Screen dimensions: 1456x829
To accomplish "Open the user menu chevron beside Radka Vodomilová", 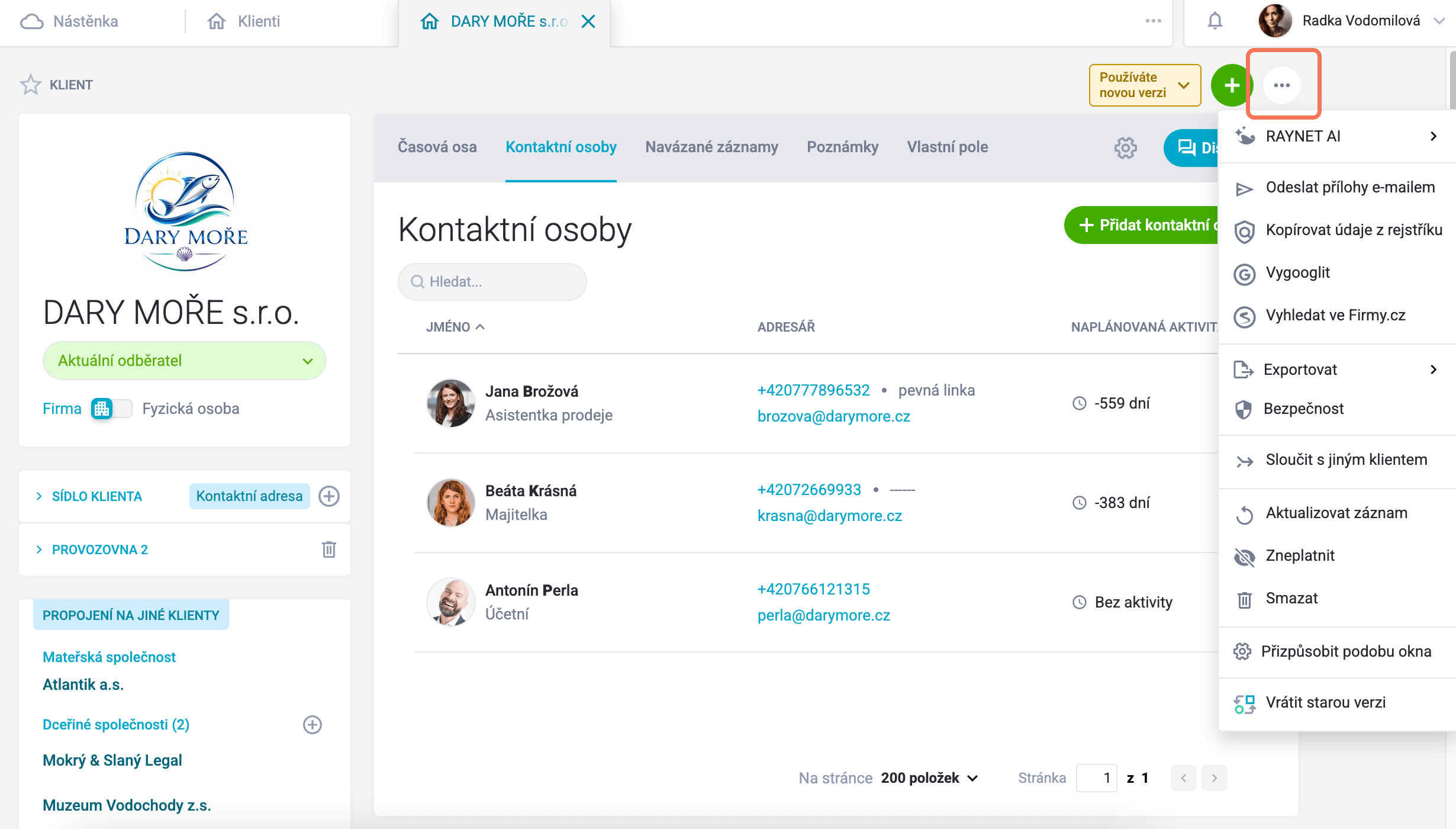I will pyautogui.click(x=1439, y=21).
